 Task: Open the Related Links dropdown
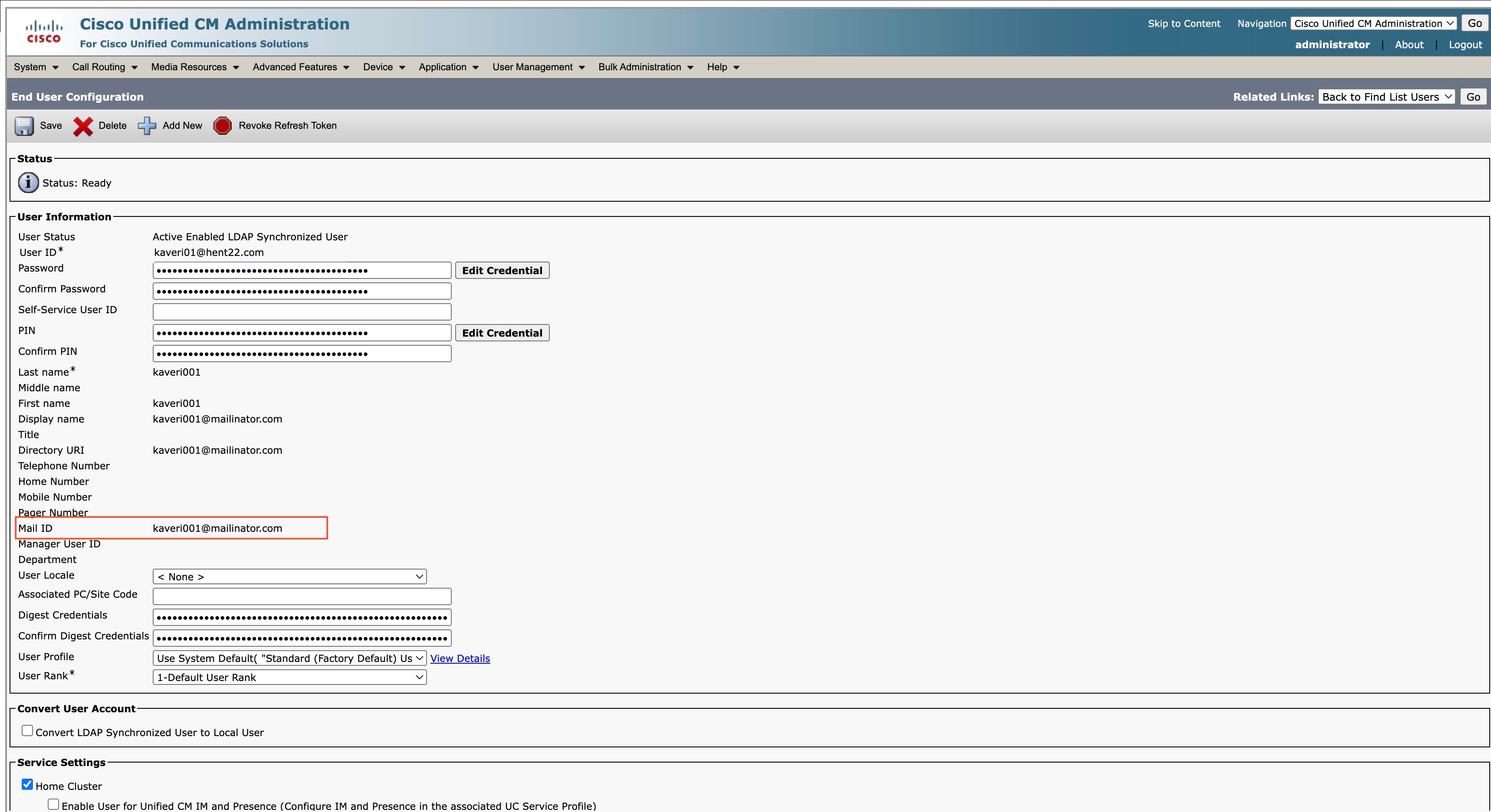coord(1386,97)
